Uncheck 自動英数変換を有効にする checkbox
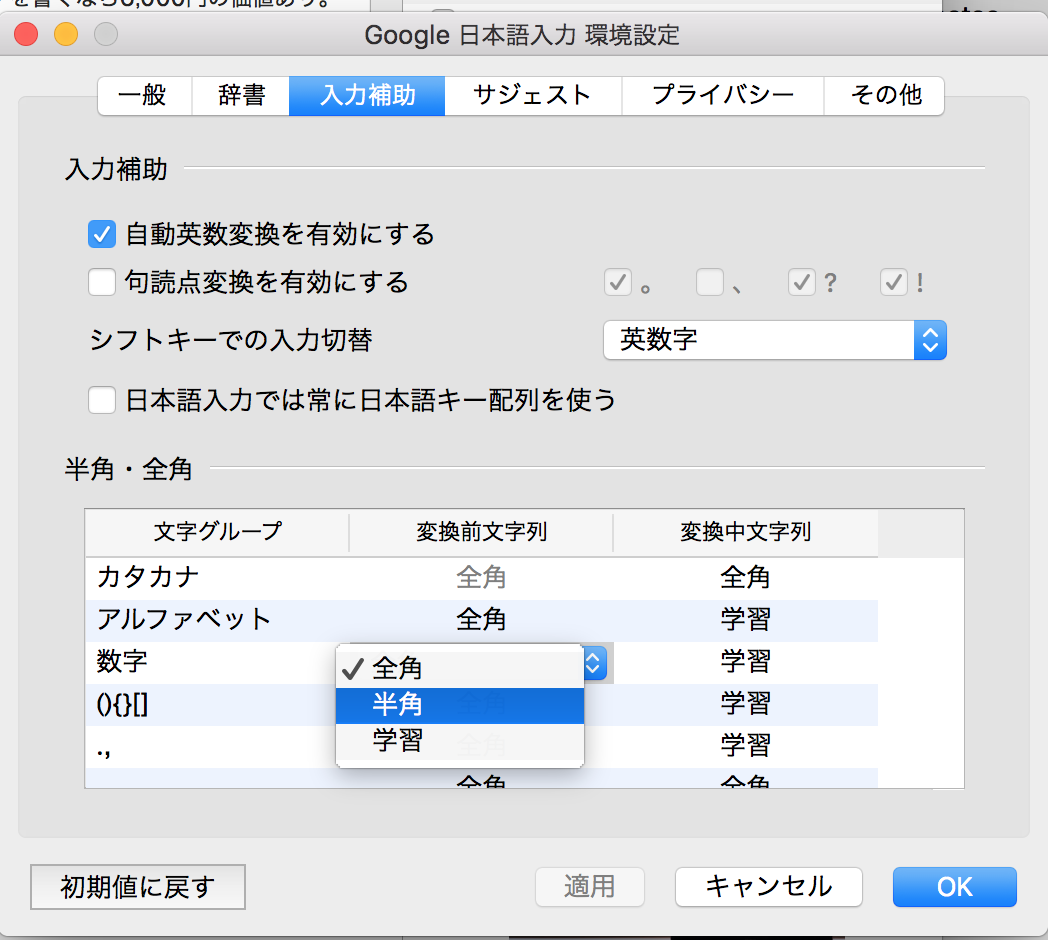 pos(102,235)
